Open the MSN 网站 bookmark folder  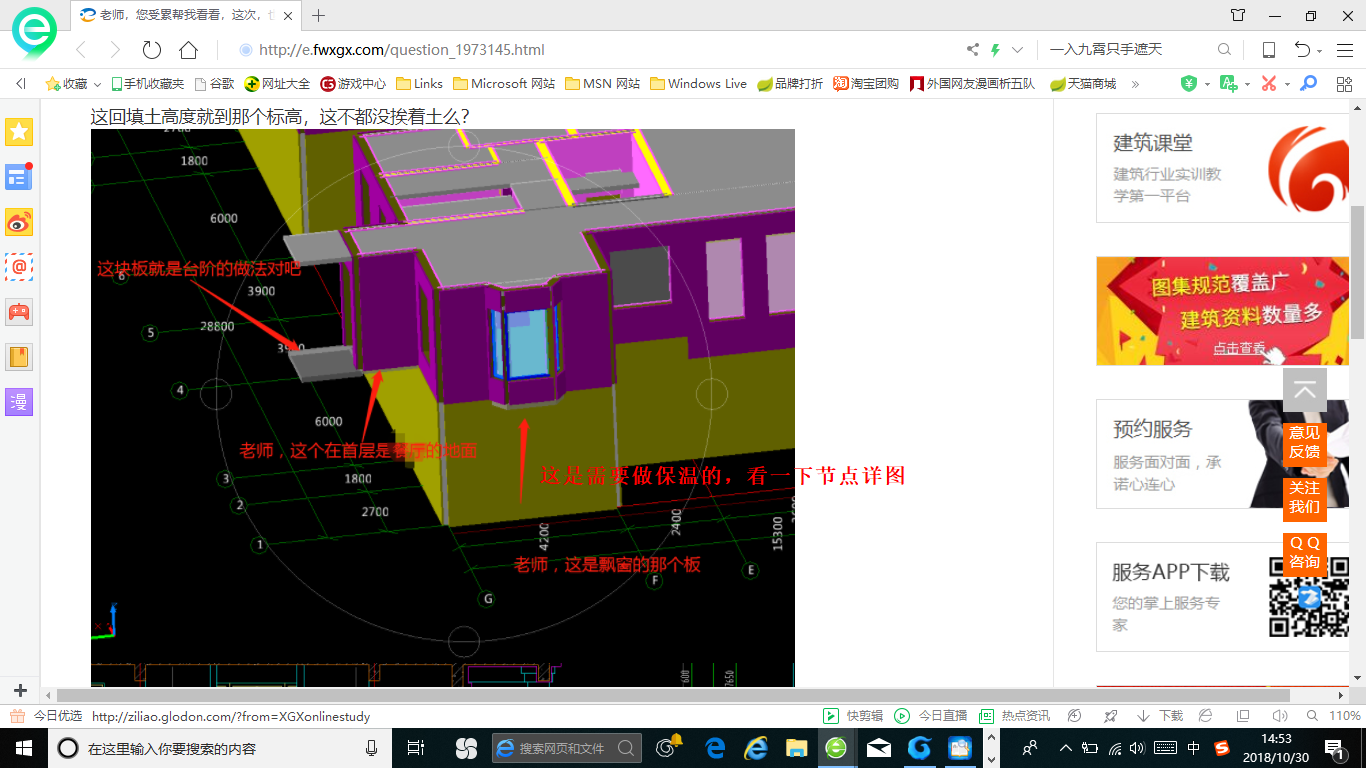tap(602, 84)
